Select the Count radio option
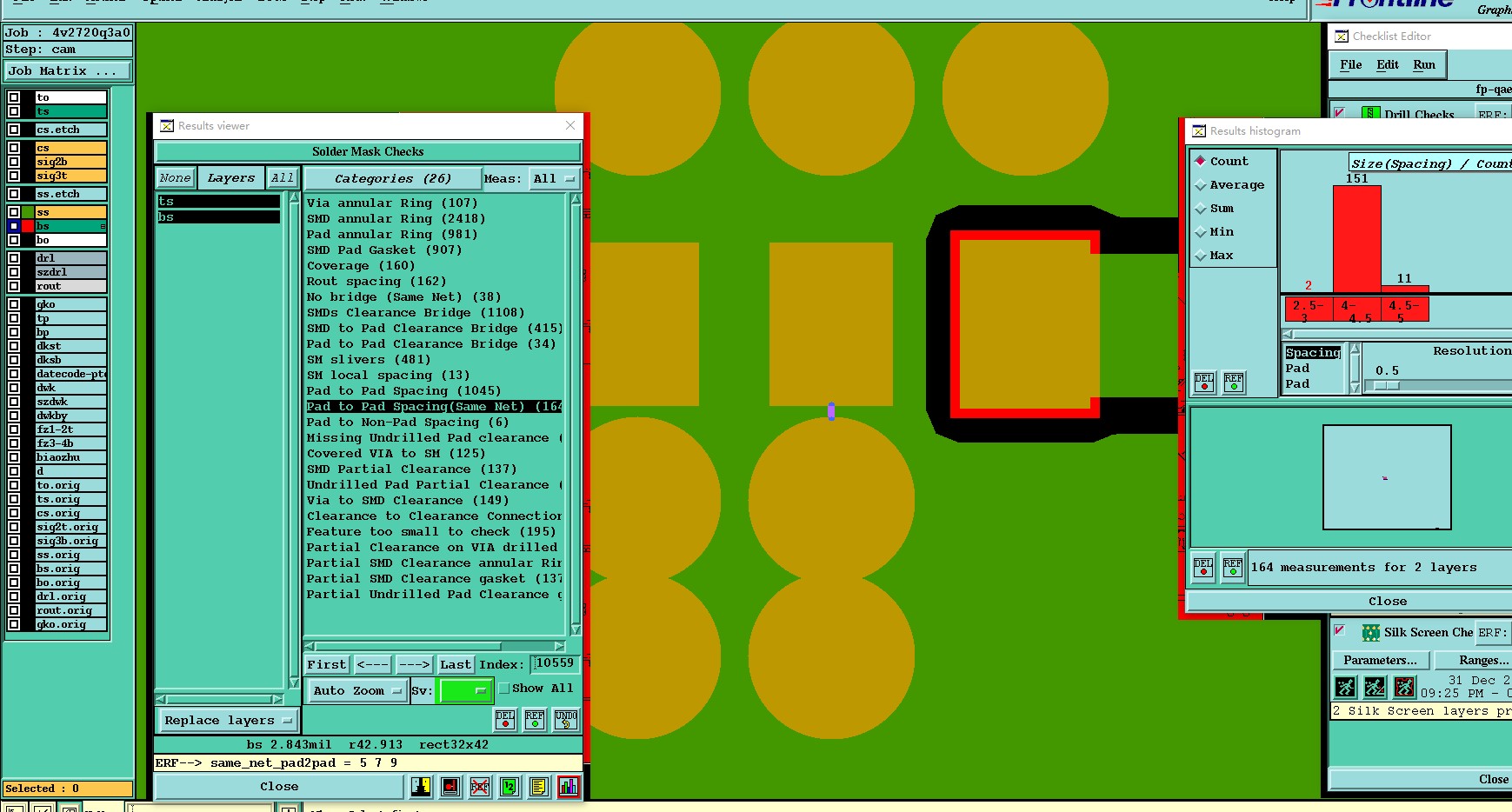This screenshot has height=812, width=1512. 1201,161
